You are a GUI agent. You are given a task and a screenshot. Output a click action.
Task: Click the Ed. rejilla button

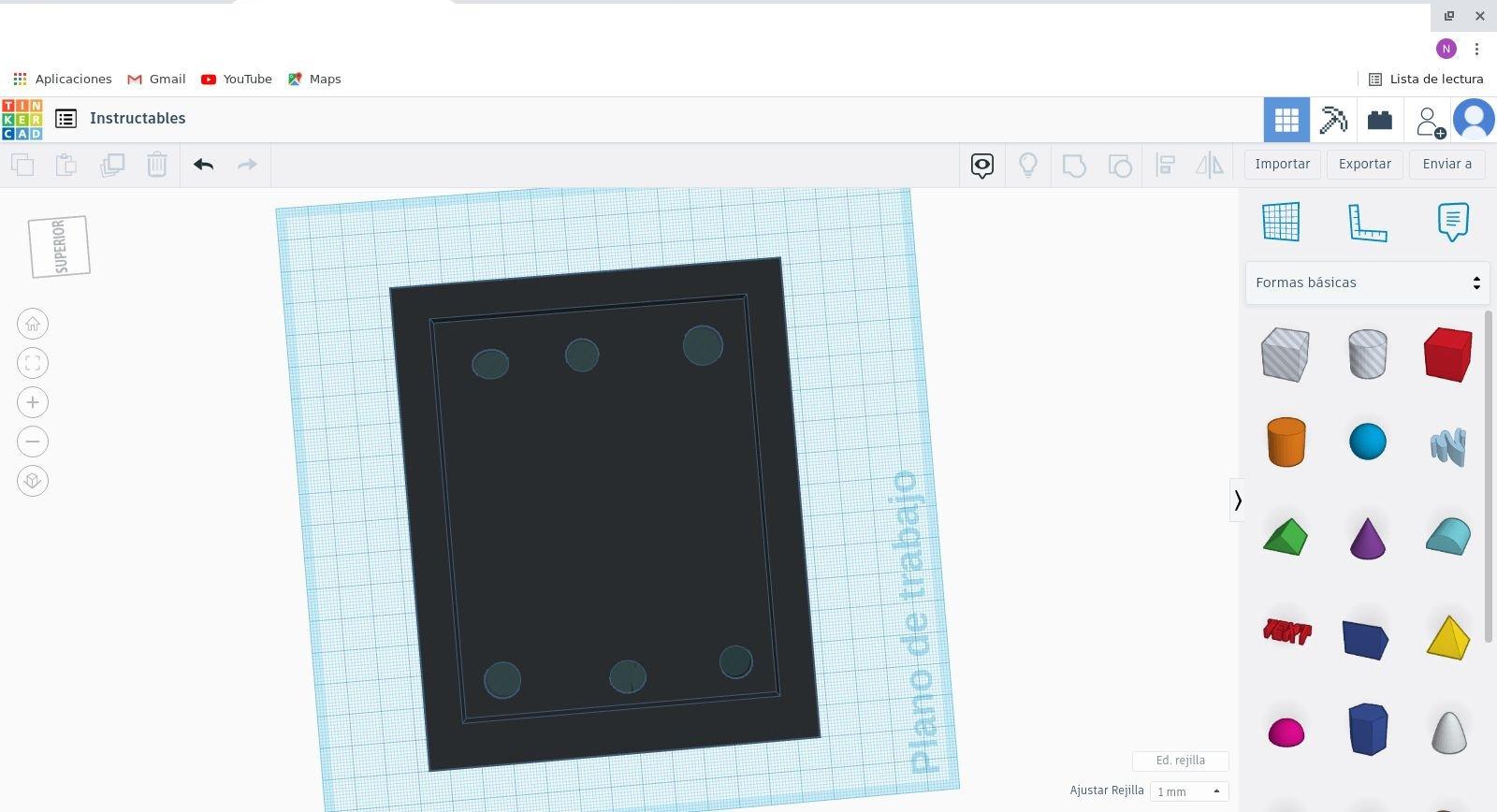point(1181,761)
